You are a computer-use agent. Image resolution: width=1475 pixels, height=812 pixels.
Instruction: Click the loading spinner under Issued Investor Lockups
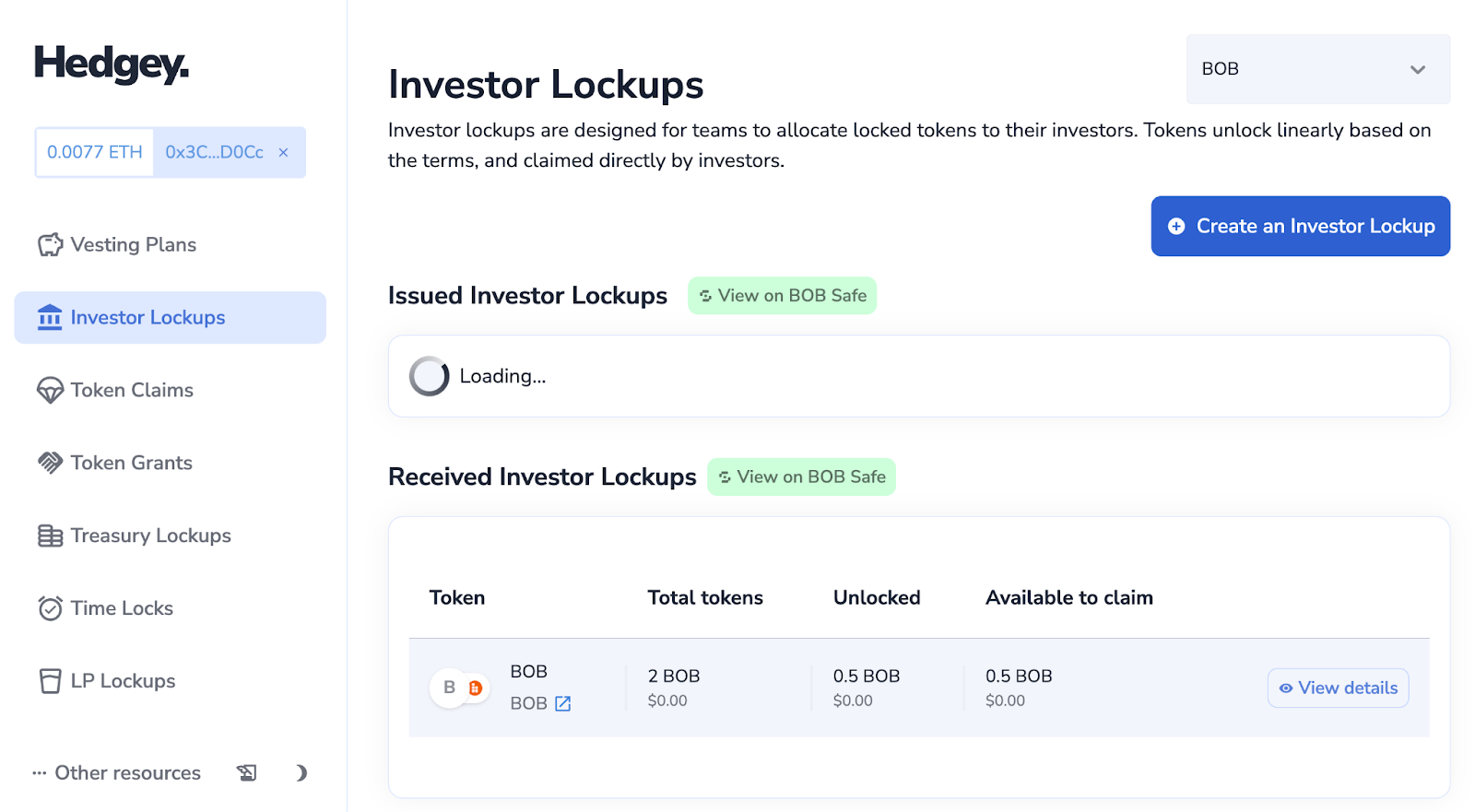pyautogui.click(x=429, y=376)
